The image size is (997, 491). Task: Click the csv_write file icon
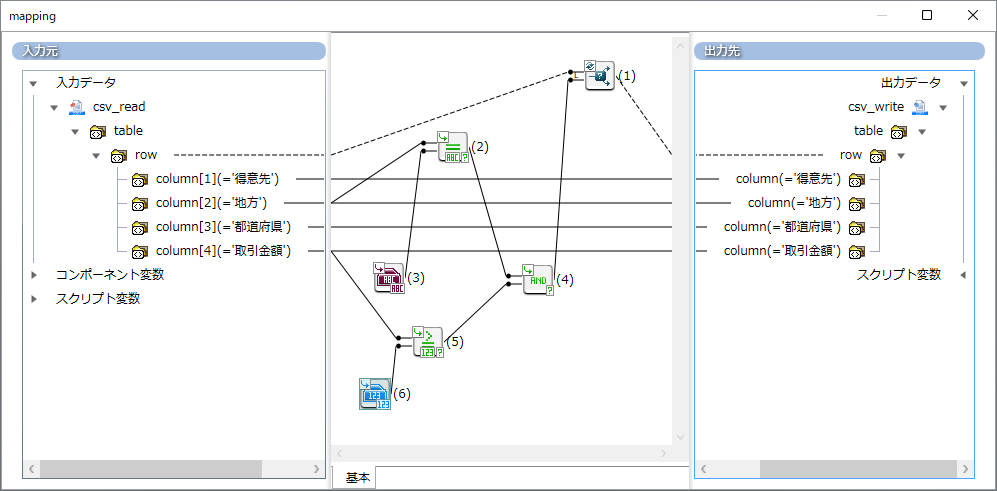[x=919, y=107]
